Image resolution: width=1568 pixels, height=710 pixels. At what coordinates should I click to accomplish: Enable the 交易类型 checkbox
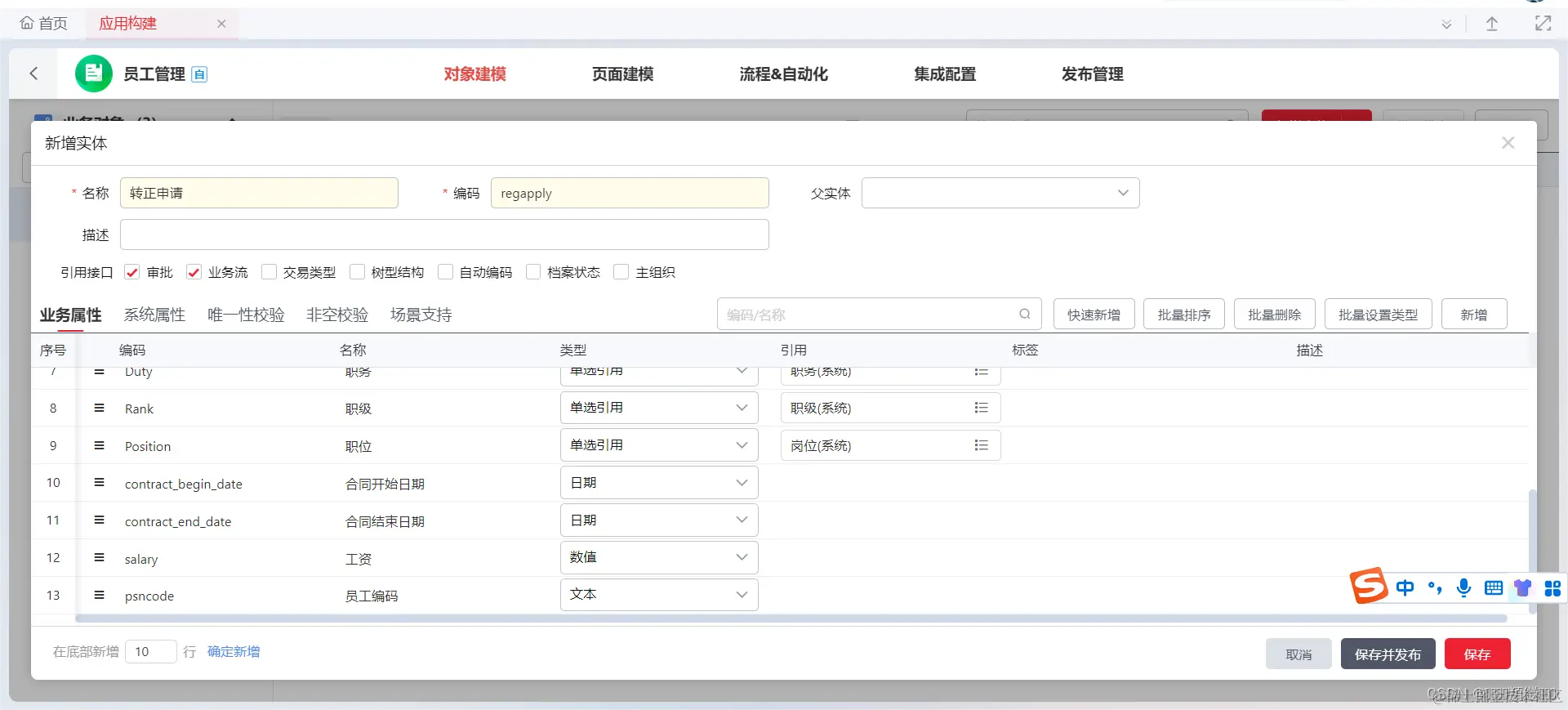(269, 272)
